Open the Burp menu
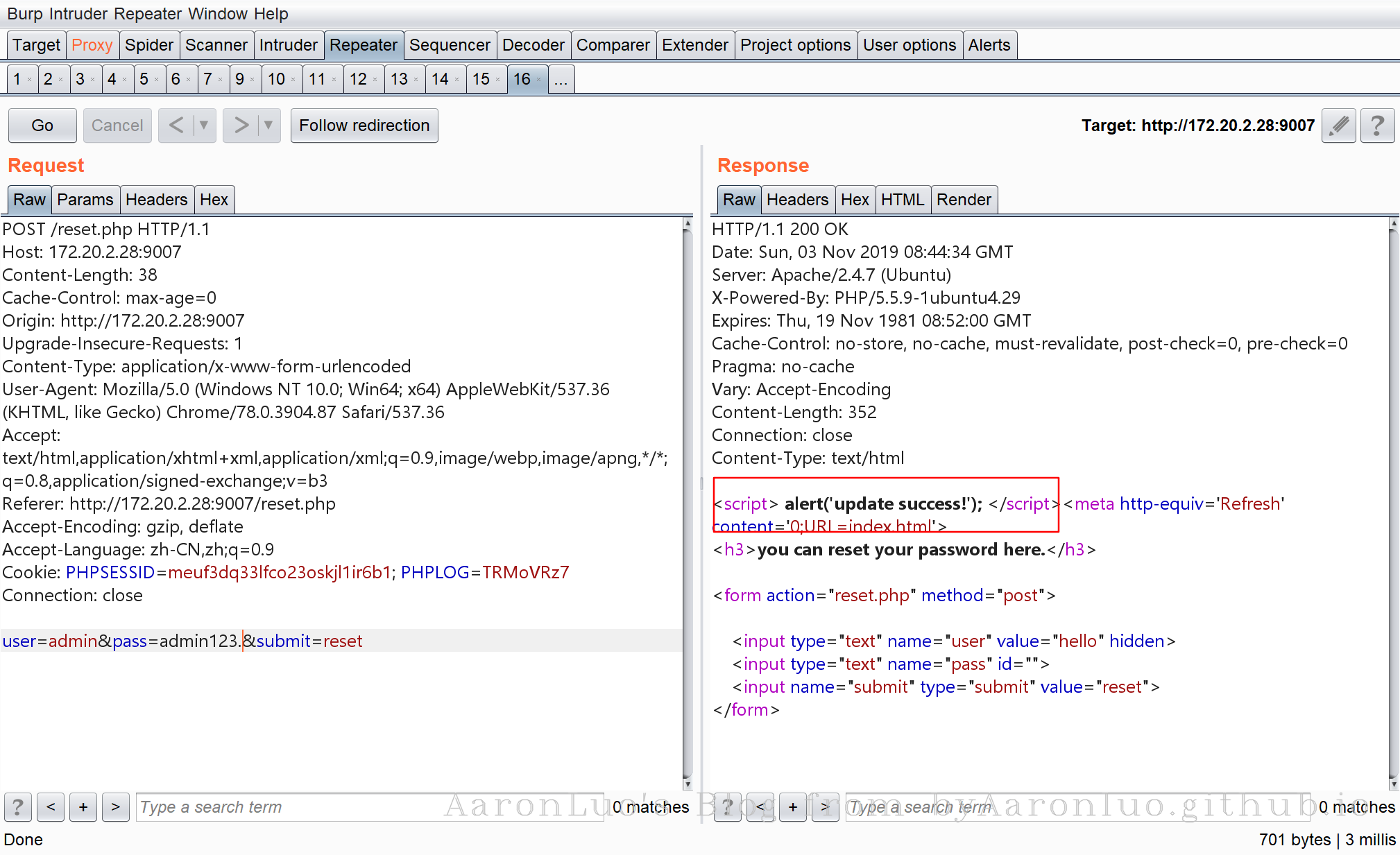 tap(25, 14)
